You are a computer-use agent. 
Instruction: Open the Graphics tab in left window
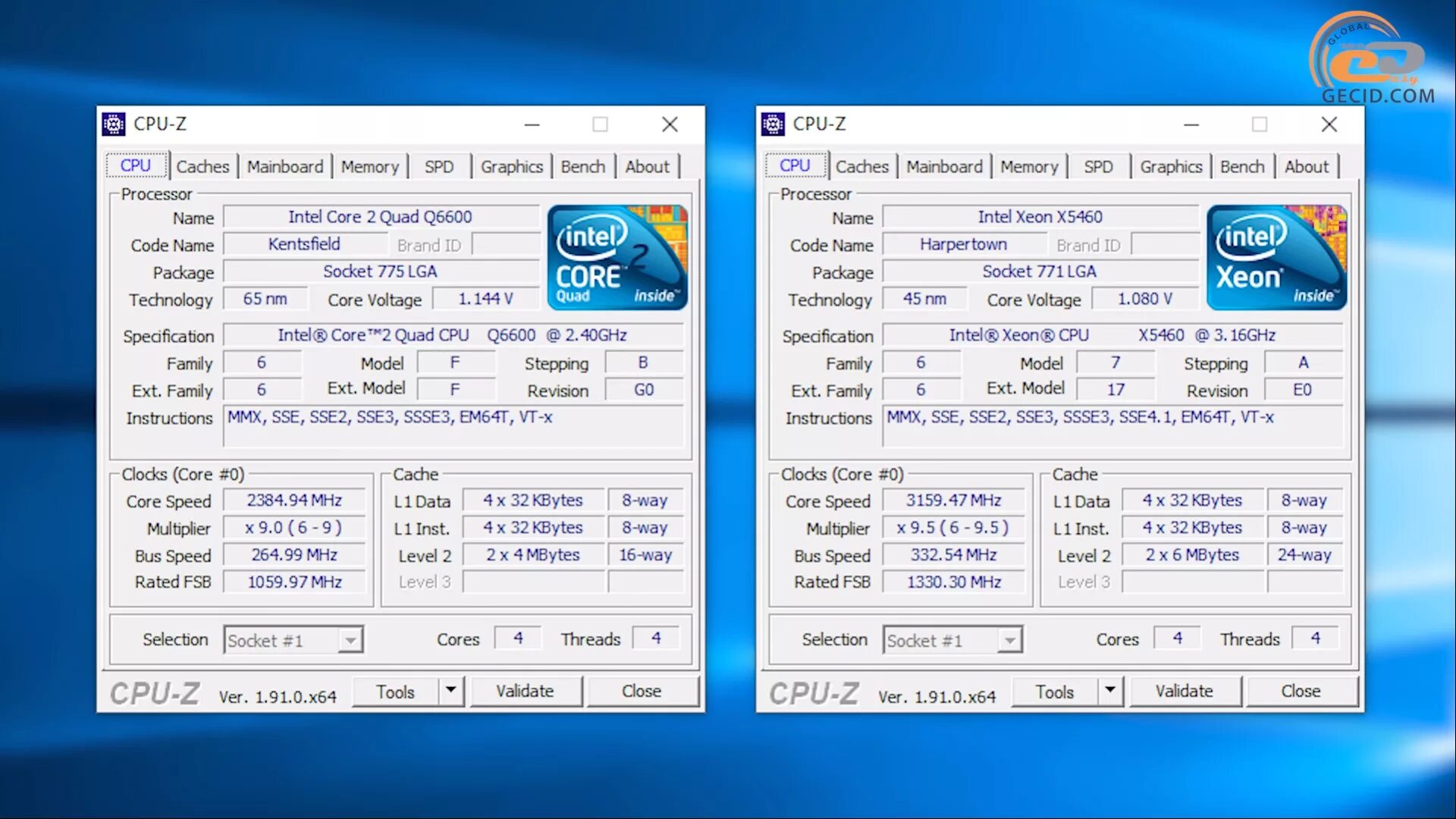pyautogui.click(x=512, y=167)
